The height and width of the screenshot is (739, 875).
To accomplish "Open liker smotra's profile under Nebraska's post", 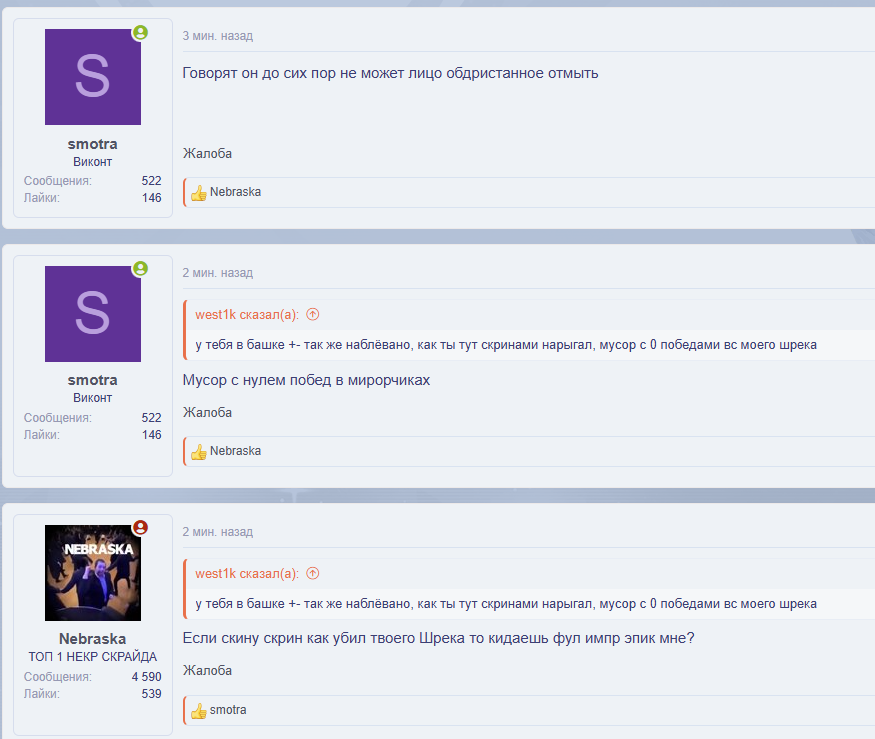I will pos(228,710).
